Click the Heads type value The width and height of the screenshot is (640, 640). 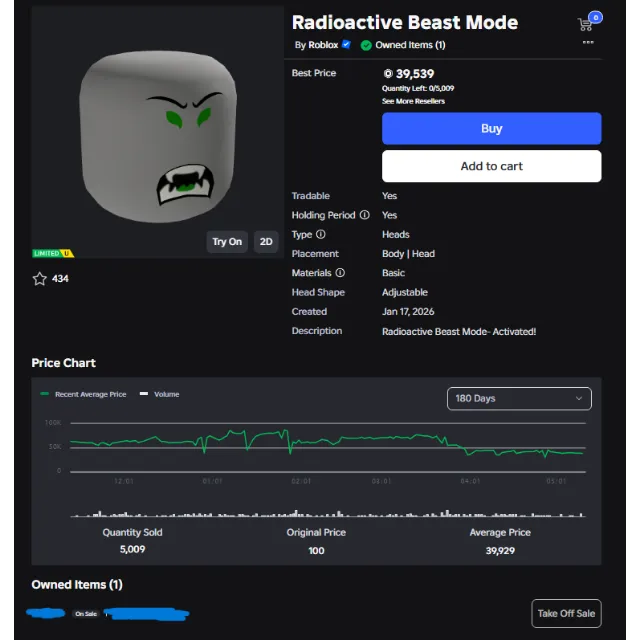pyautogui.click(x=396, y=234)
